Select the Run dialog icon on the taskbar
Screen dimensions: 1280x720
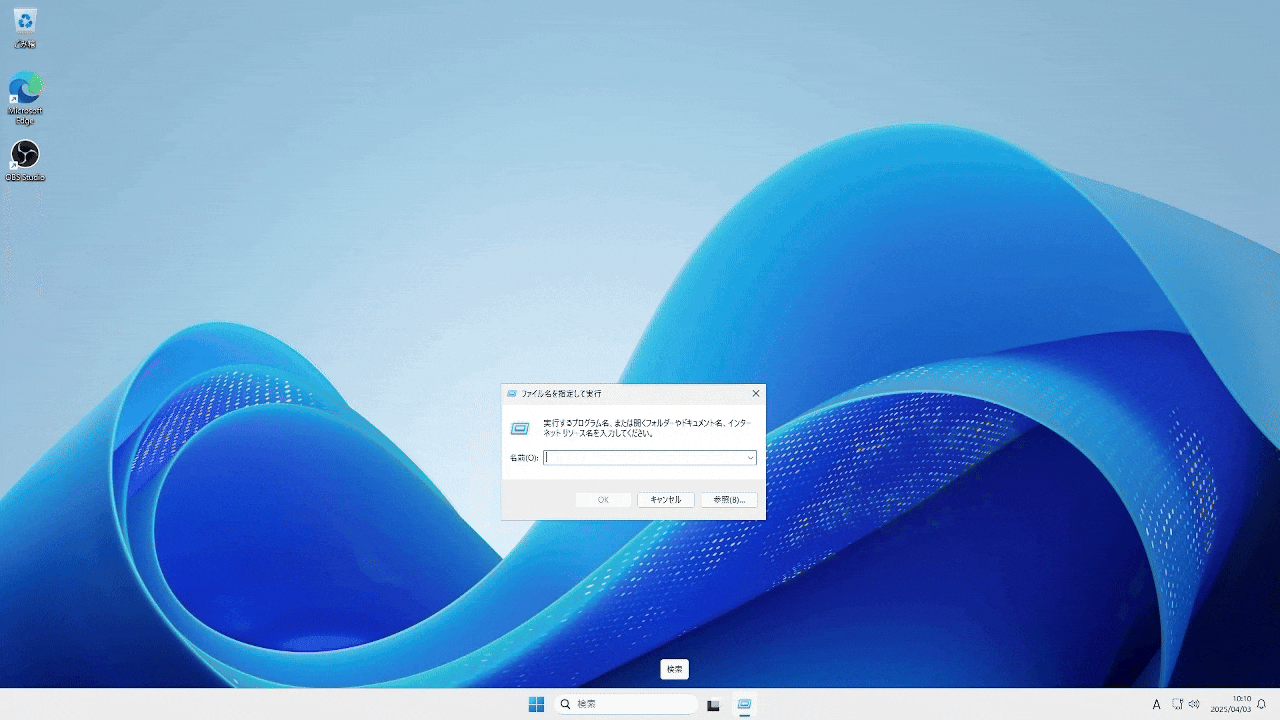pos(744,704)
